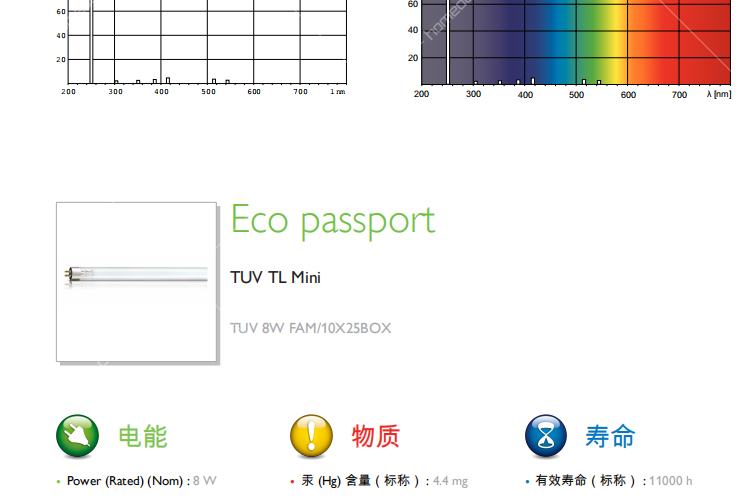This screenshot has width=750, height=500.
Task: Click the green power plug icon
Action: click(77, 436)
